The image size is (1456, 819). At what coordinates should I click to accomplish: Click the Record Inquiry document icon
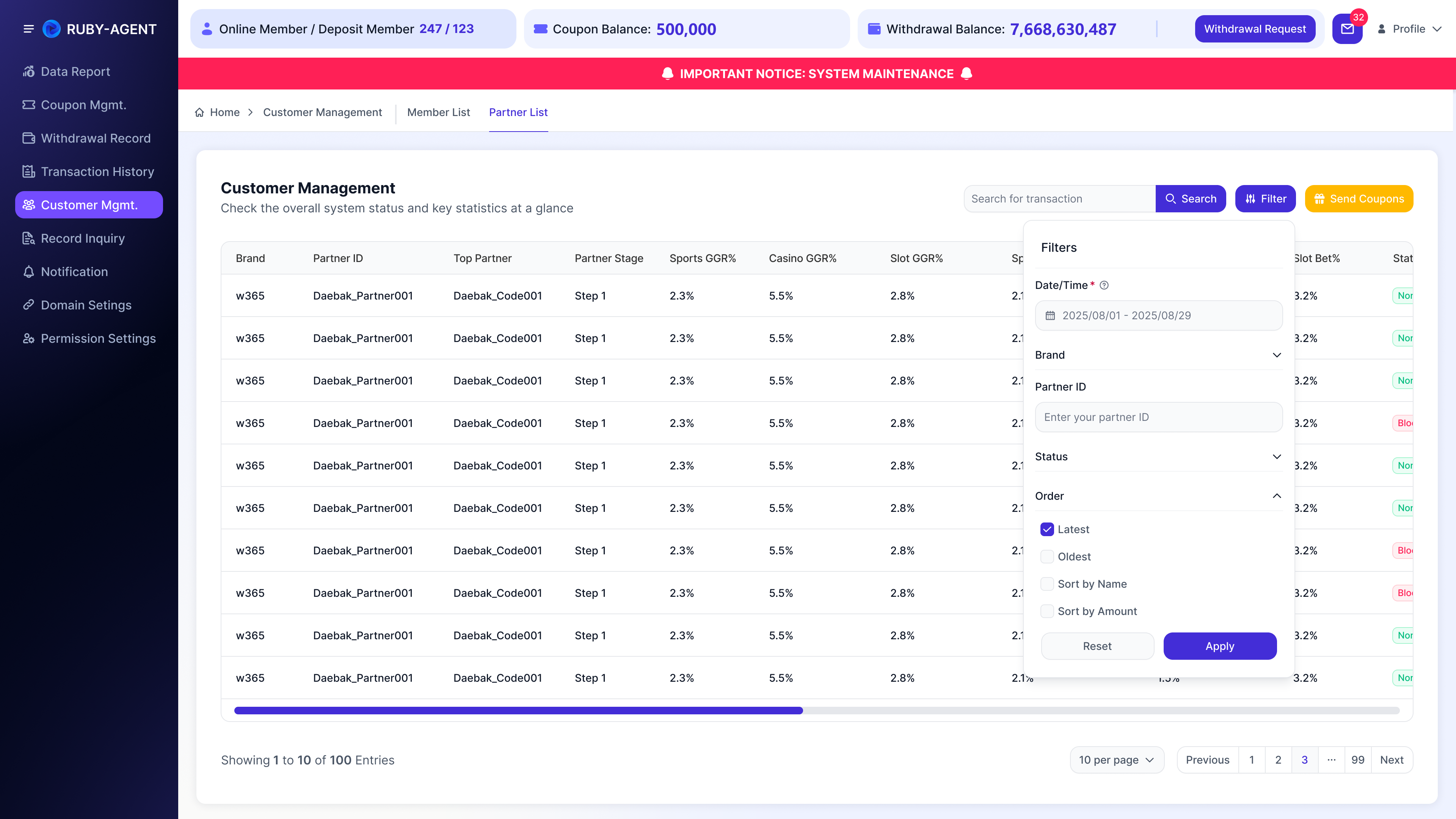(x=29, y=238)
